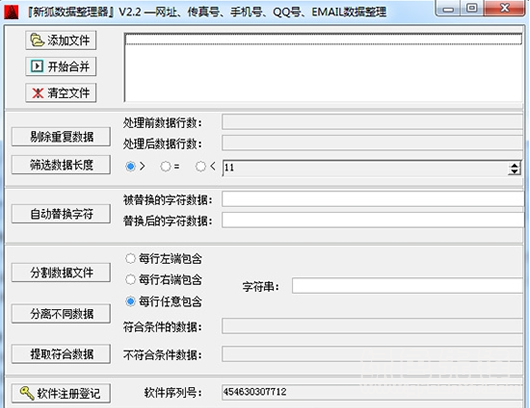Click the 分割数据文件 button
Screen dimensions: 530x408
tap(61, 272)
